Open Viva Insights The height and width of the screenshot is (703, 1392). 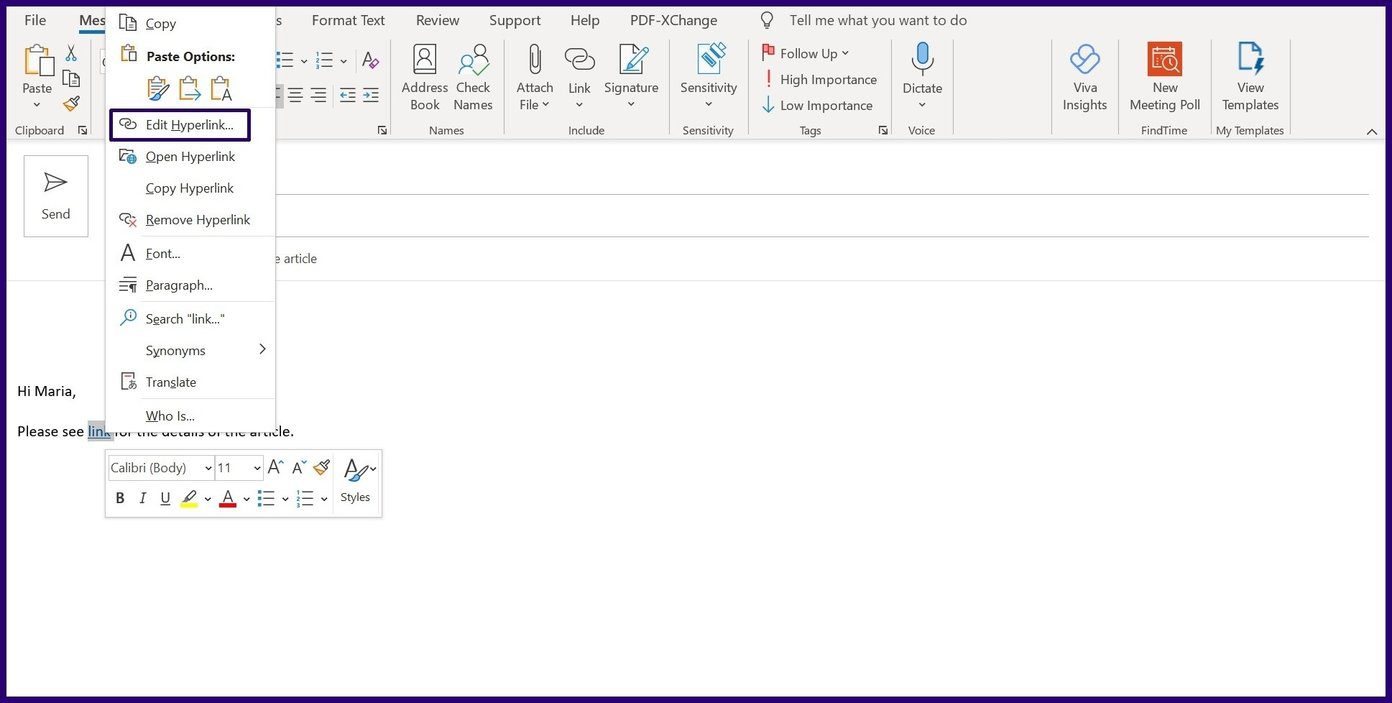tap(1085, 78)
